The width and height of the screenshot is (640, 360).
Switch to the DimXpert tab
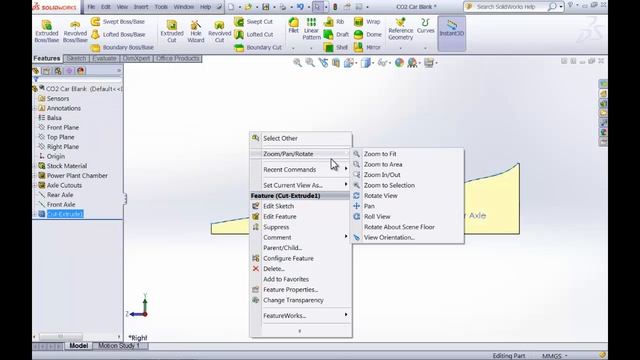(x=136, y=59)
